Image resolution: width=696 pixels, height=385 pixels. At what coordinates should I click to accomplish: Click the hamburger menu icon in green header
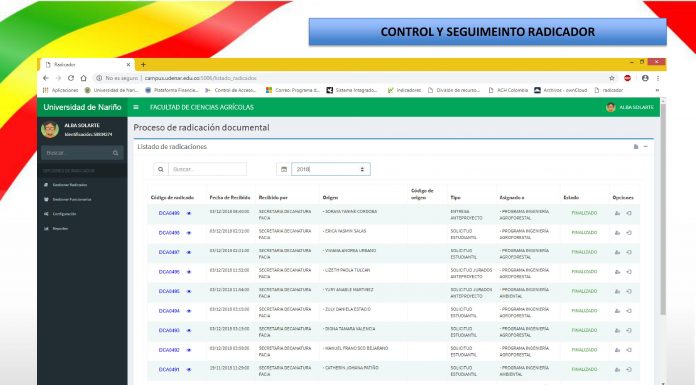click(x=136, y=107)
